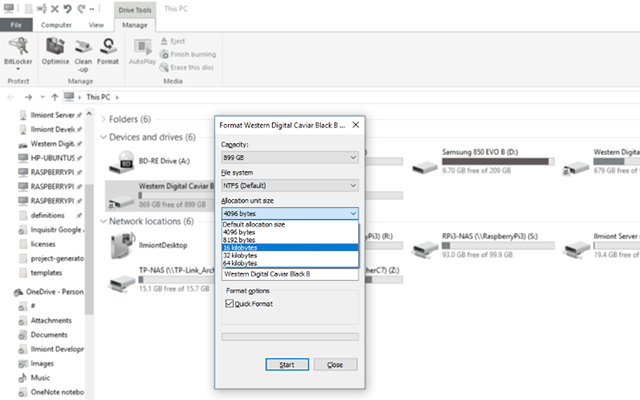640x400 pixels.
Task: Open the Capacity dropdown
Action: pos(290,158)
